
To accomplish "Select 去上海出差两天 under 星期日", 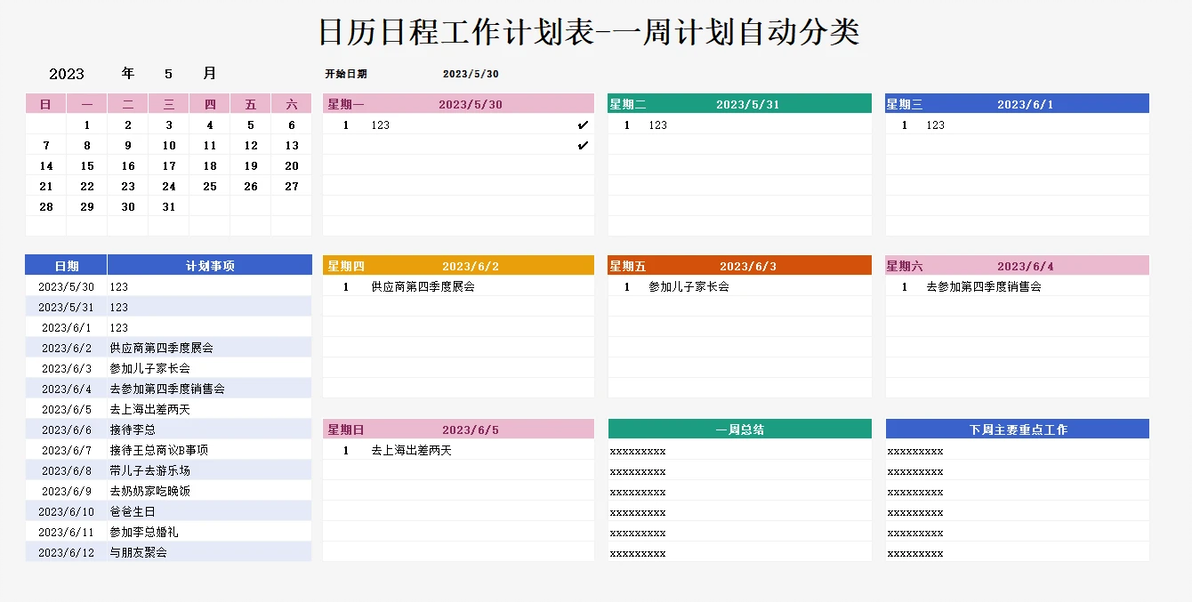I will 411,450.
